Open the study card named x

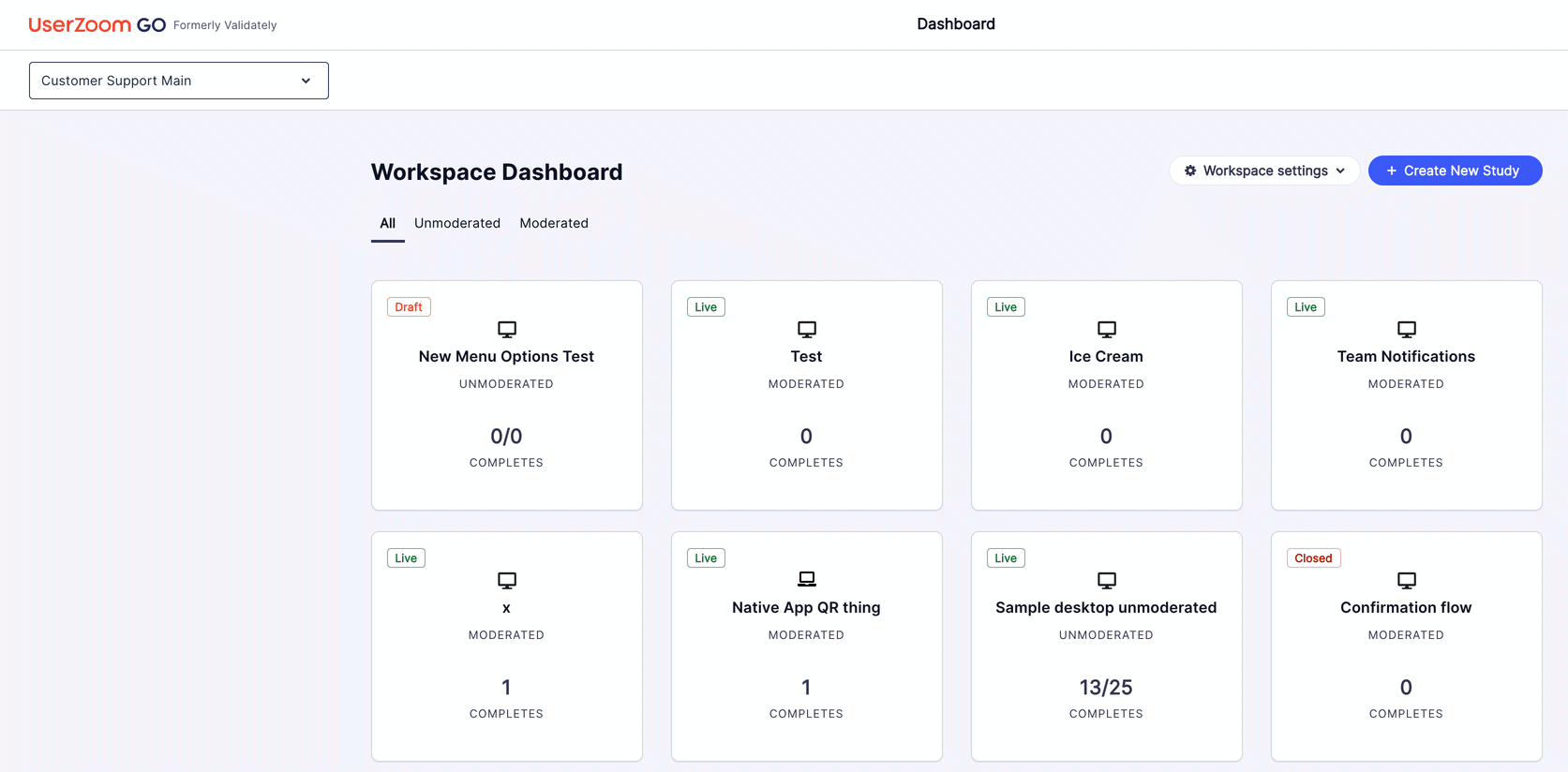pos(507,646)
